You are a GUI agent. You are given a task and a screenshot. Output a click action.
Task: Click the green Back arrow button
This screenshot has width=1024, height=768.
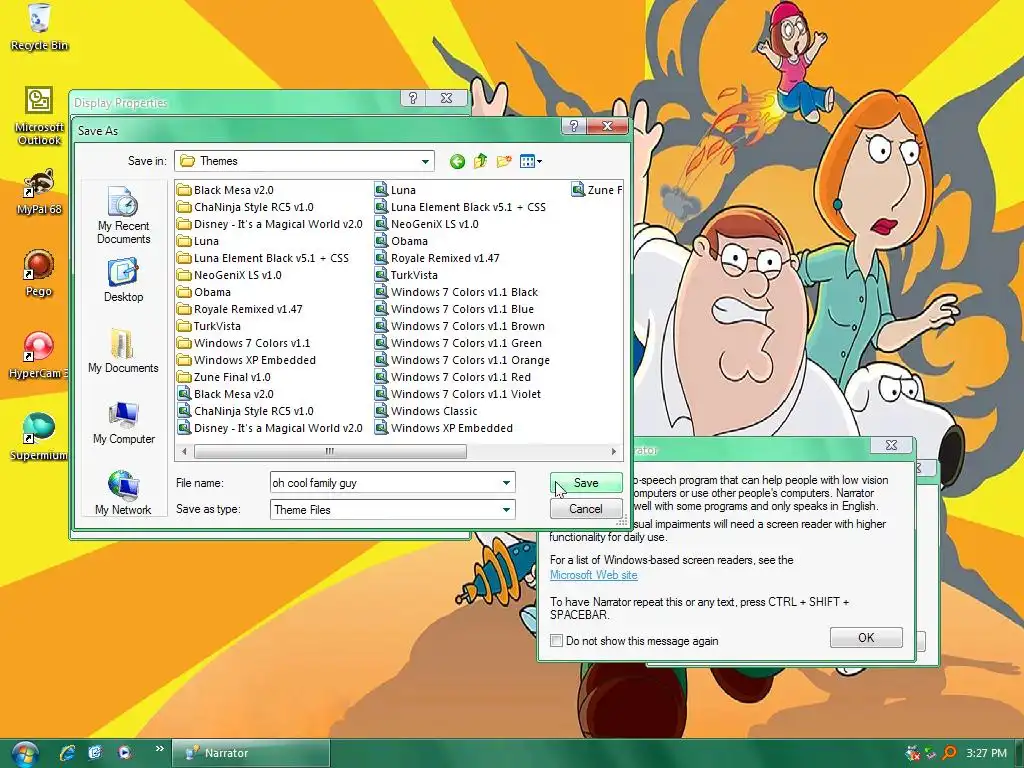(x=457, y=161)
